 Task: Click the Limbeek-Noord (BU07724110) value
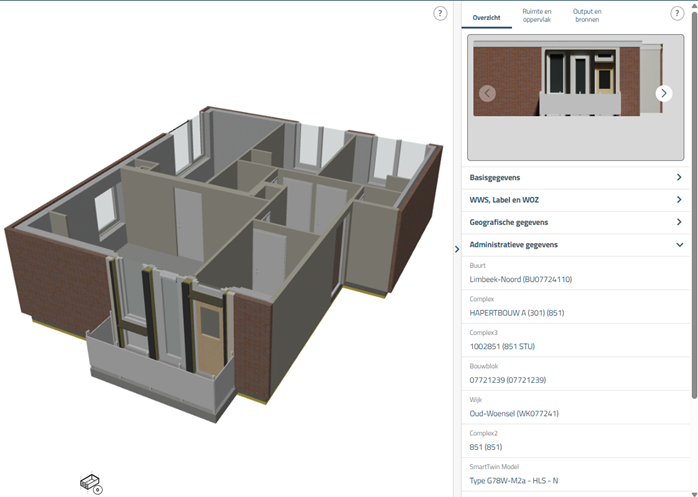click(520, 280)
